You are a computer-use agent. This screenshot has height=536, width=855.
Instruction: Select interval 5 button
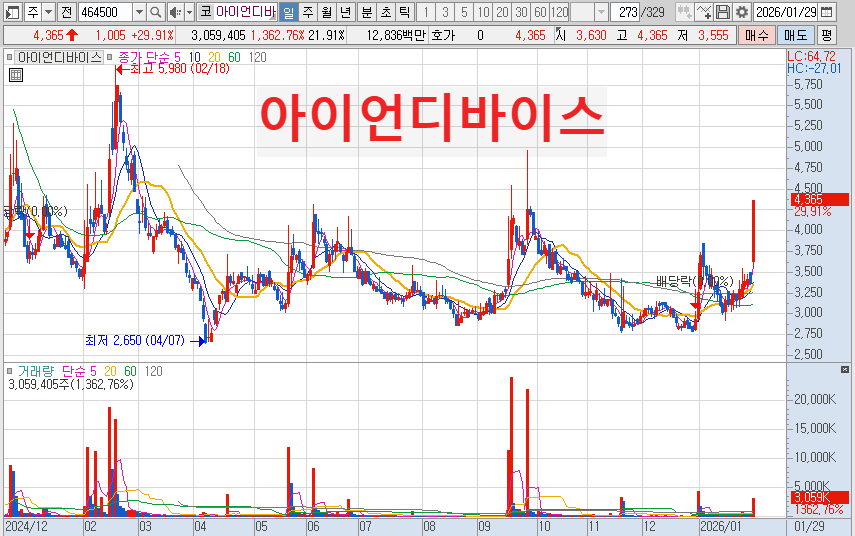464,11
